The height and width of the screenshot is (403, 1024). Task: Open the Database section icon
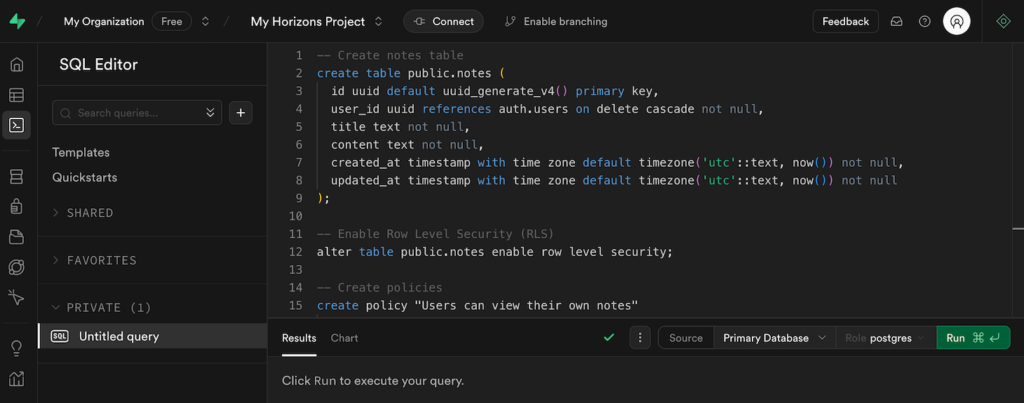click(x=16, y=177)
